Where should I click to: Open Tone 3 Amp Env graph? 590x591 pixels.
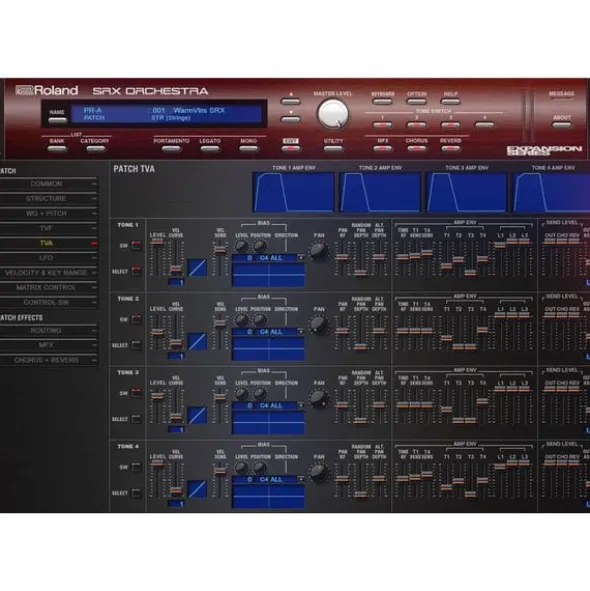467,192
